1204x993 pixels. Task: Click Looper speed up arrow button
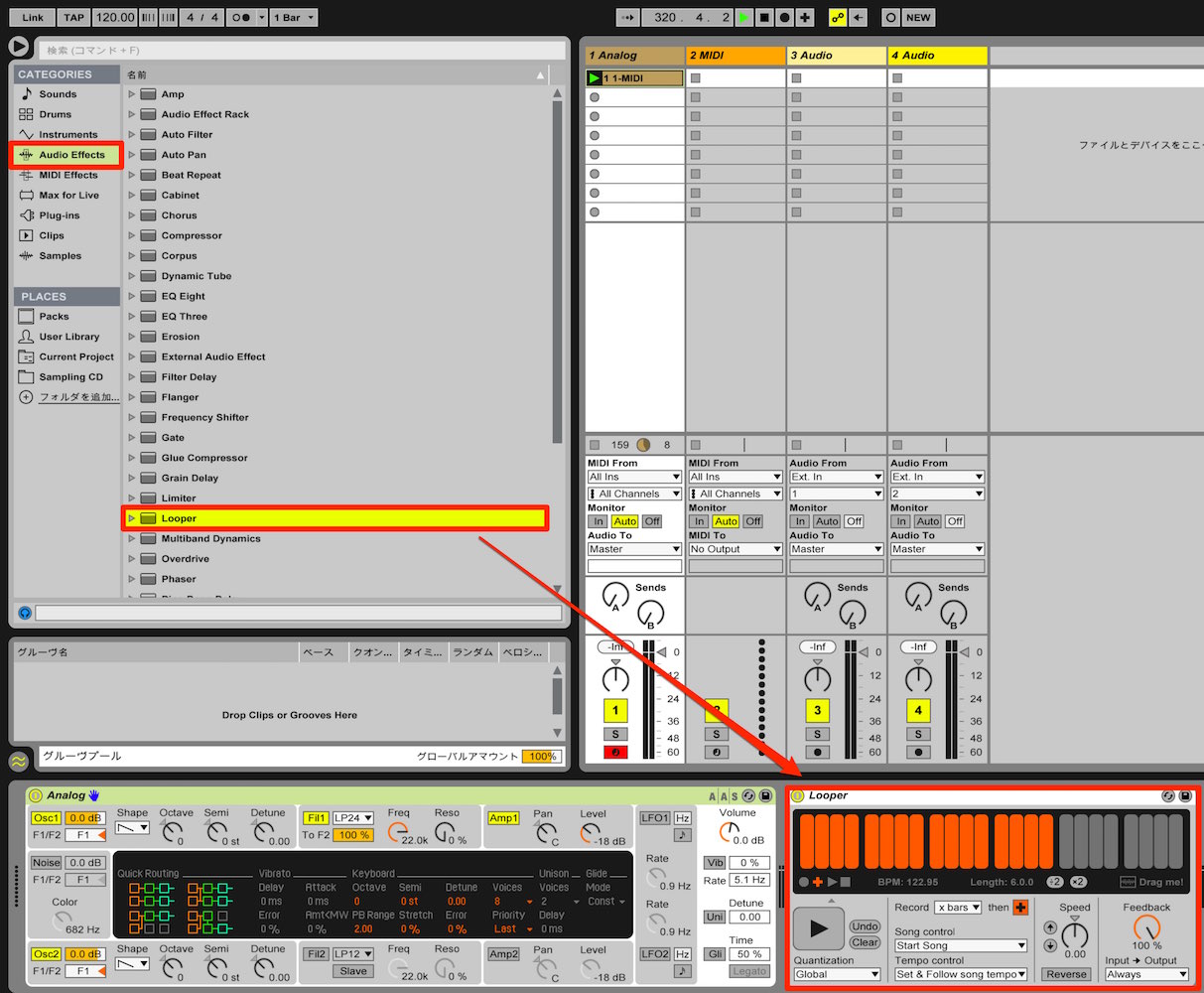pos(1050,927)
